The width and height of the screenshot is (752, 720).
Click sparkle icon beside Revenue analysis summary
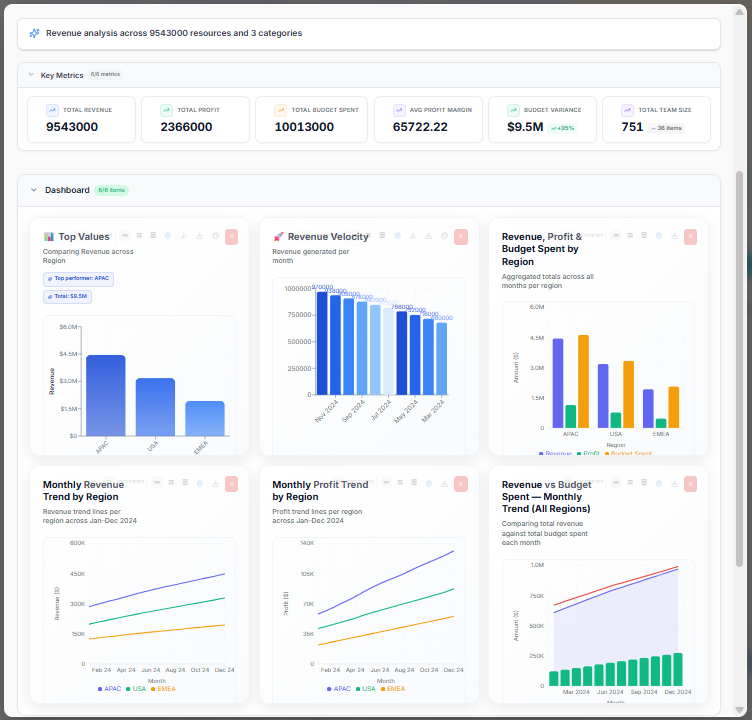pos(34,33)
